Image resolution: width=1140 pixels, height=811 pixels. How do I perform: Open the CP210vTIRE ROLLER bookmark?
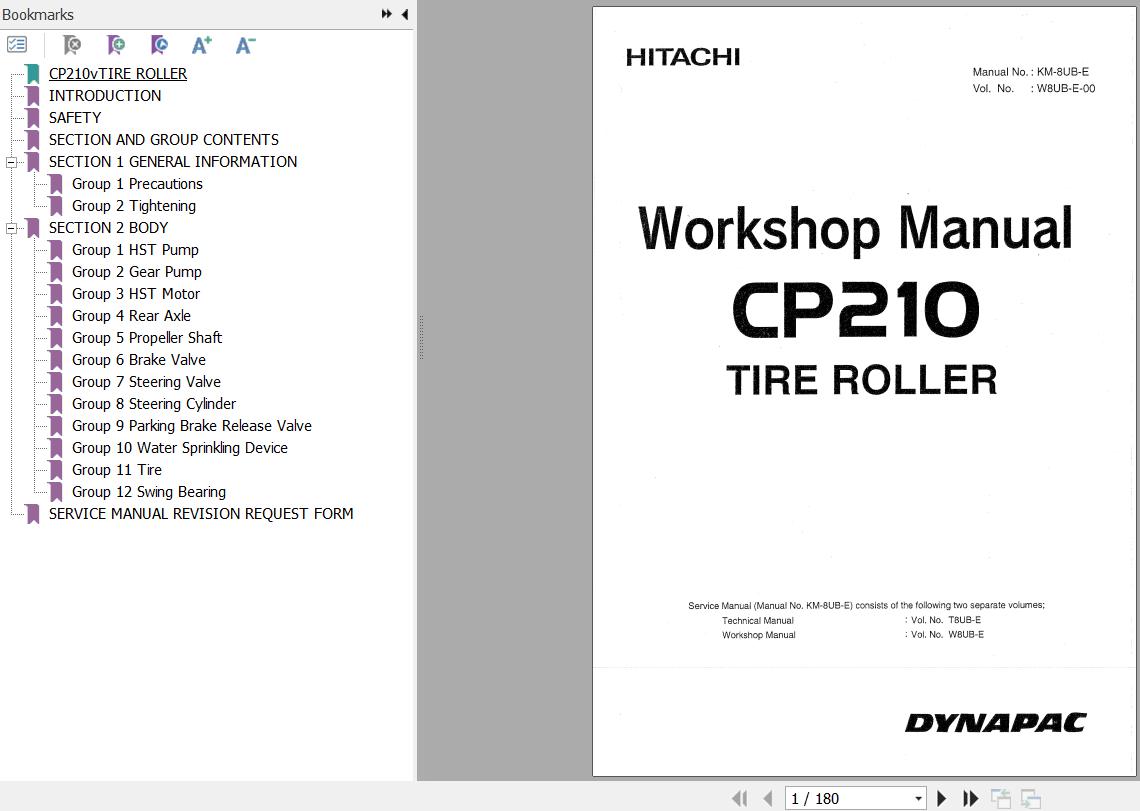click(x=118, y=73)
